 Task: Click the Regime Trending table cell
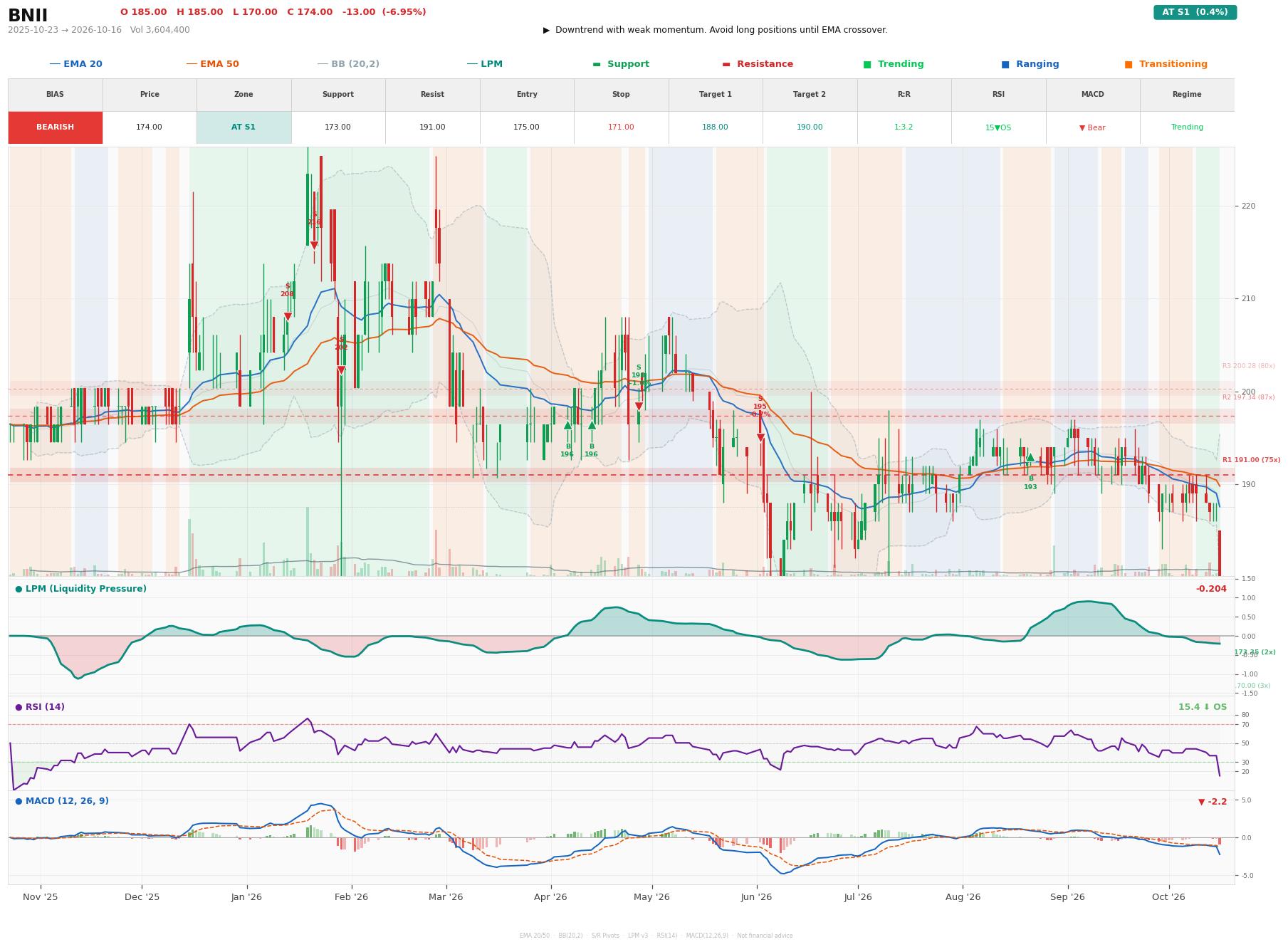pyautogui.click(x=1187, y=127)
